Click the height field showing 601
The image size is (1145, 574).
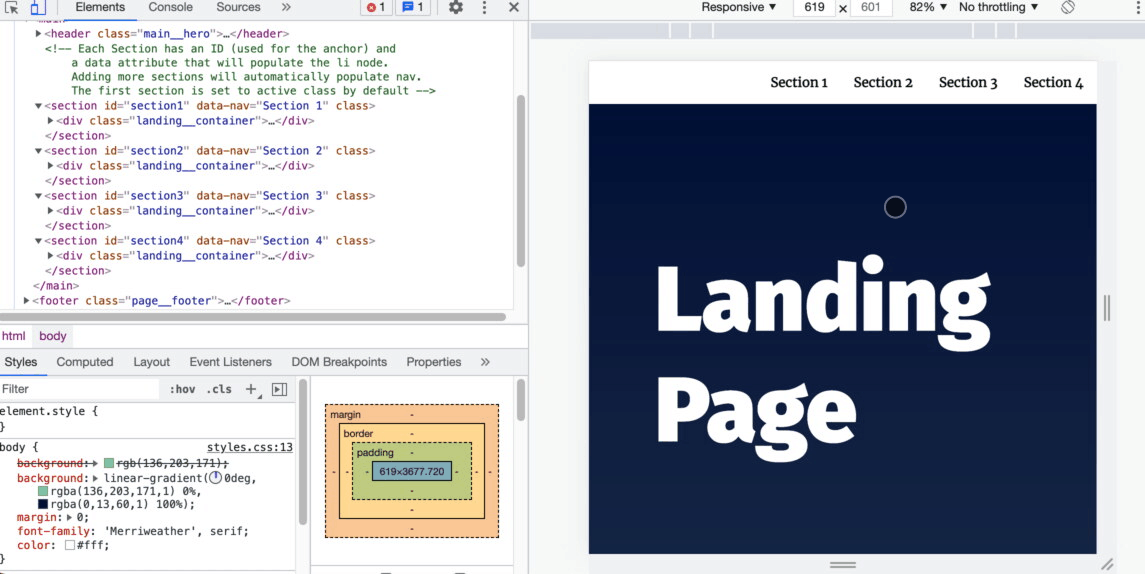click(870, 7)
